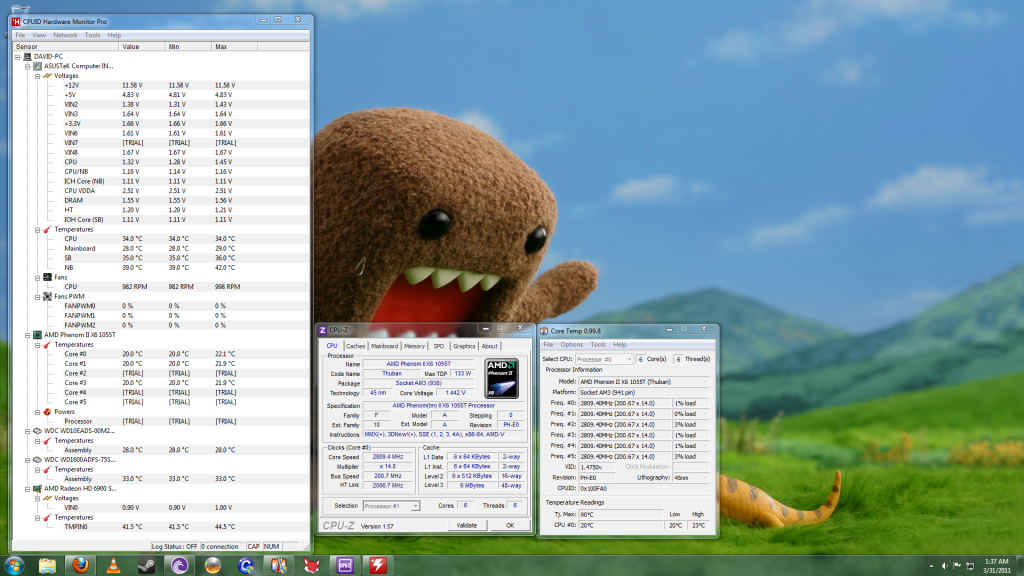Collapse the DAVID-PC root node

(x=18, y=57)
